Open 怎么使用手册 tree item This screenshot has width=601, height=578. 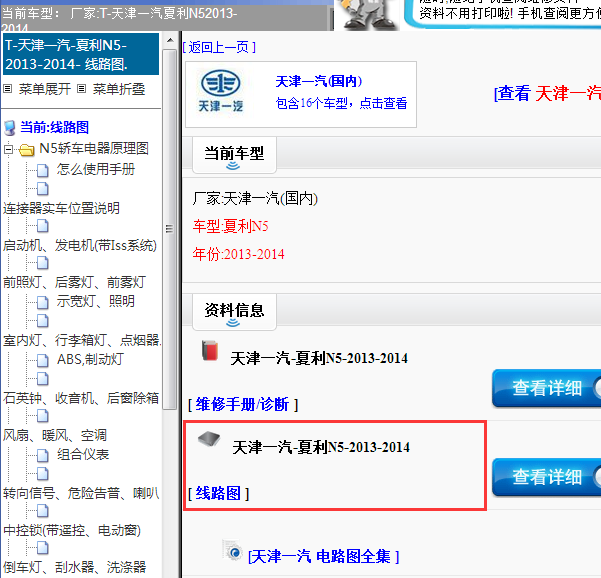(96, 169)
